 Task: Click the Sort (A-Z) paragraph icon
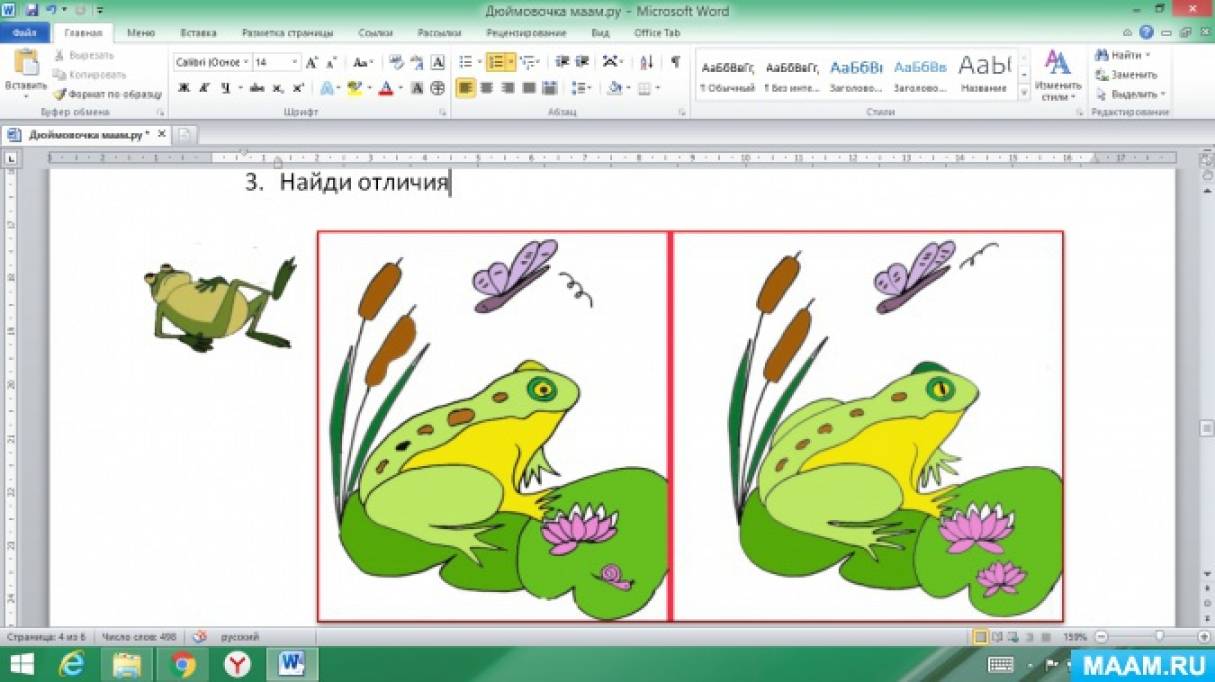(646, 62)
